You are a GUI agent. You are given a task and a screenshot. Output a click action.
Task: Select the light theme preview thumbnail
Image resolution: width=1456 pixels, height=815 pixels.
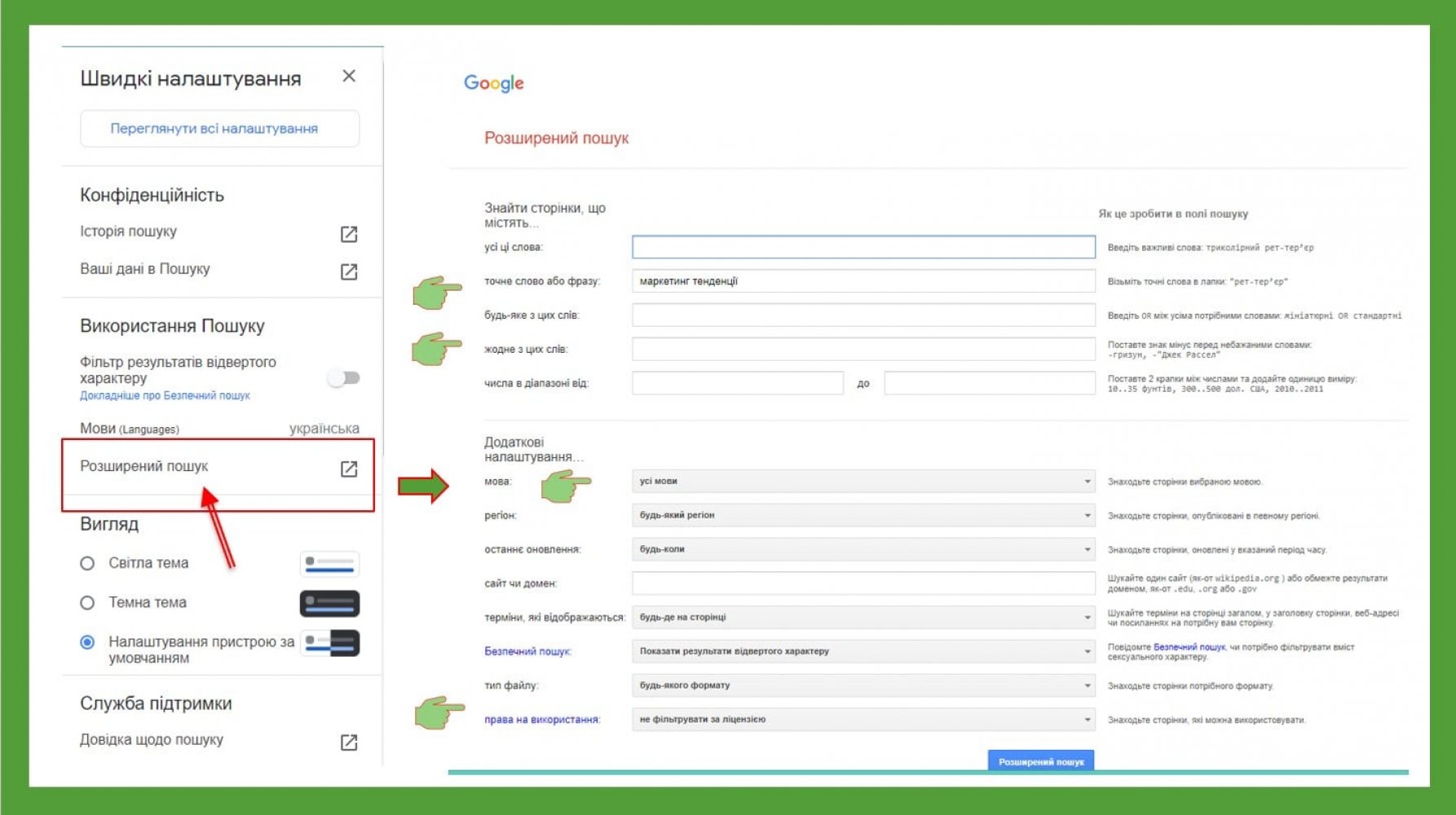(x=329, y=563)
